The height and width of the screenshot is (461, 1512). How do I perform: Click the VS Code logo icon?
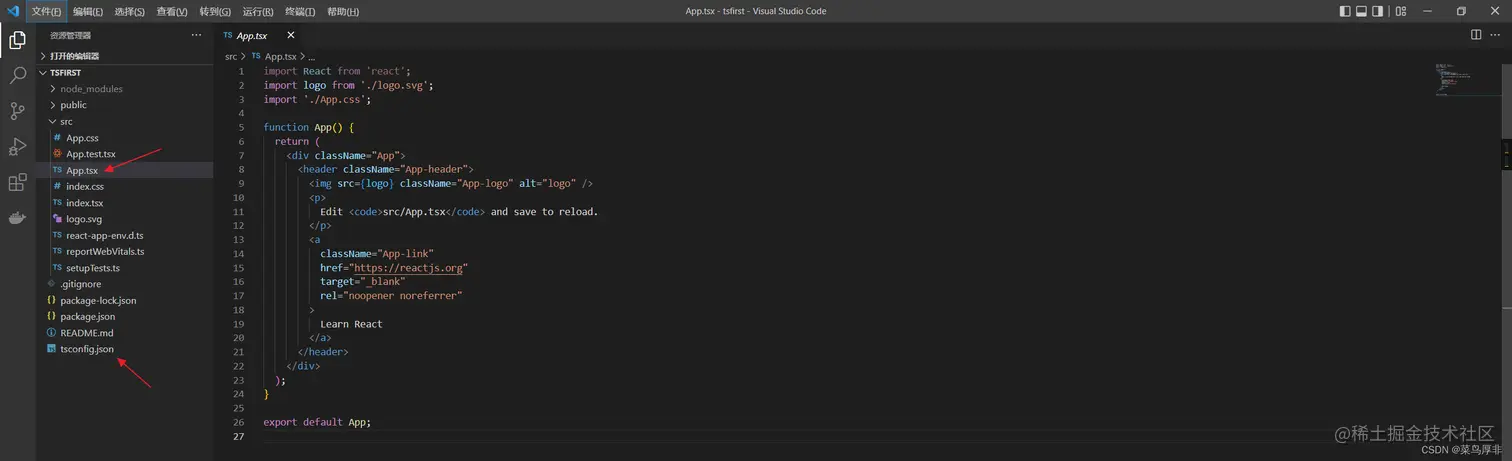coord(13,11)
